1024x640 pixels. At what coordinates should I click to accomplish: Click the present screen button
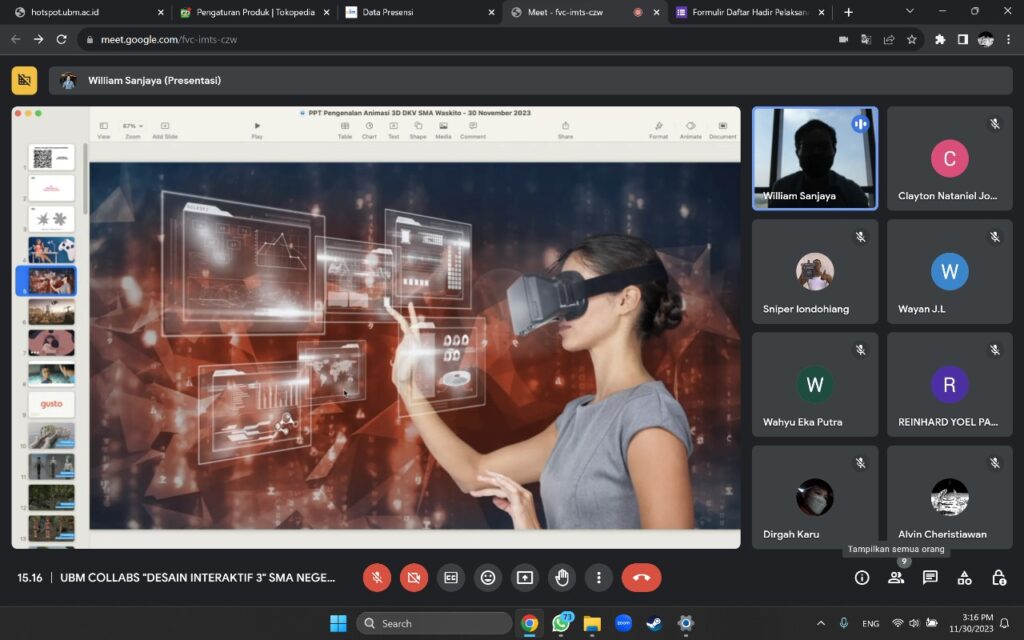524,577
